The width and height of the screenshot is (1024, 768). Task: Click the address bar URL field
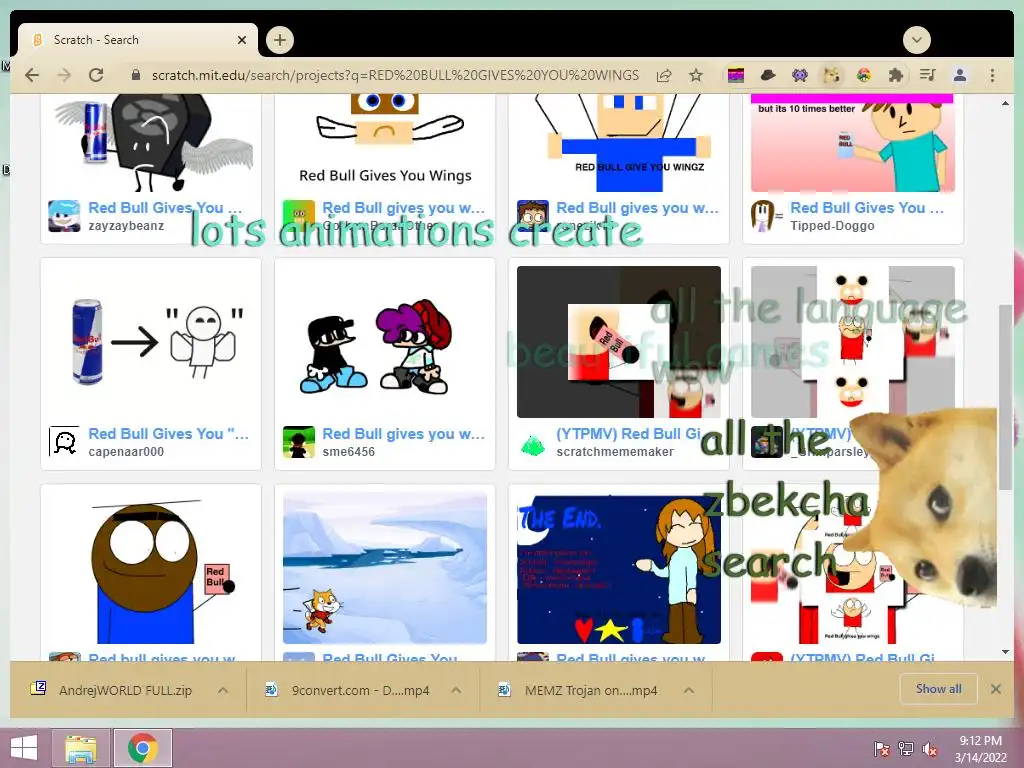tap(395, 75)
